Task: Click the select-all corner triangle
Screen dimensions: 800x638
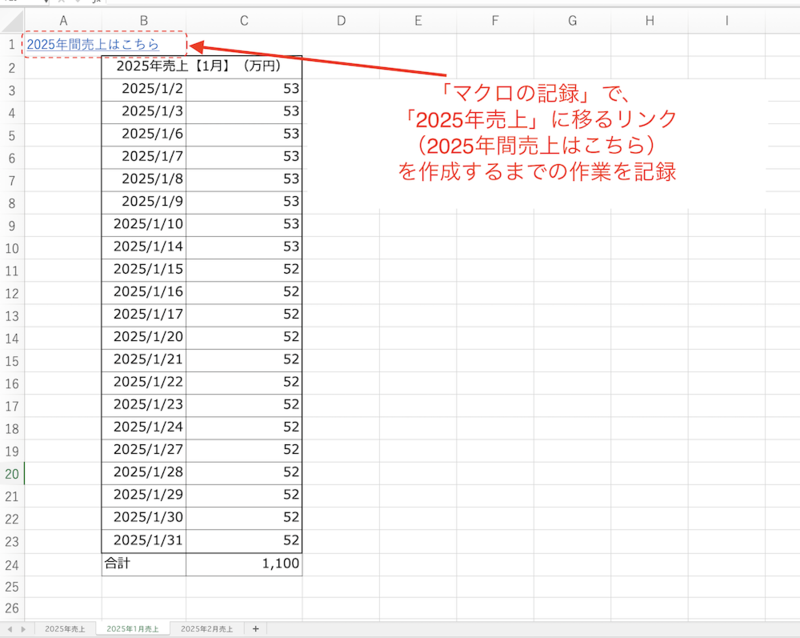Action: point(12,21)
